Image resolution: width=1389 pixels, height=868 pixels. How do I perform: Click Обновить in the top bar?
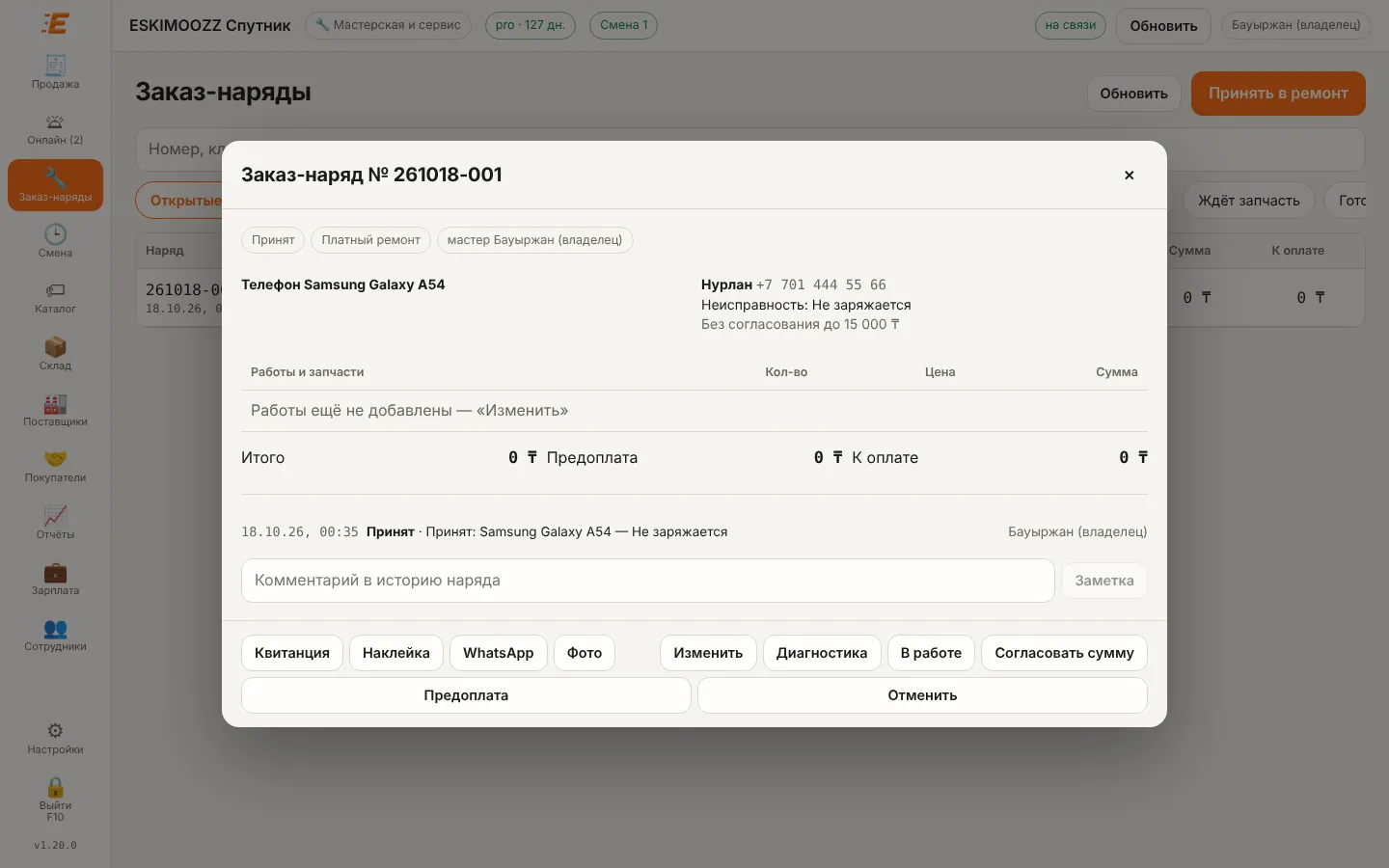coord(1163,26)
